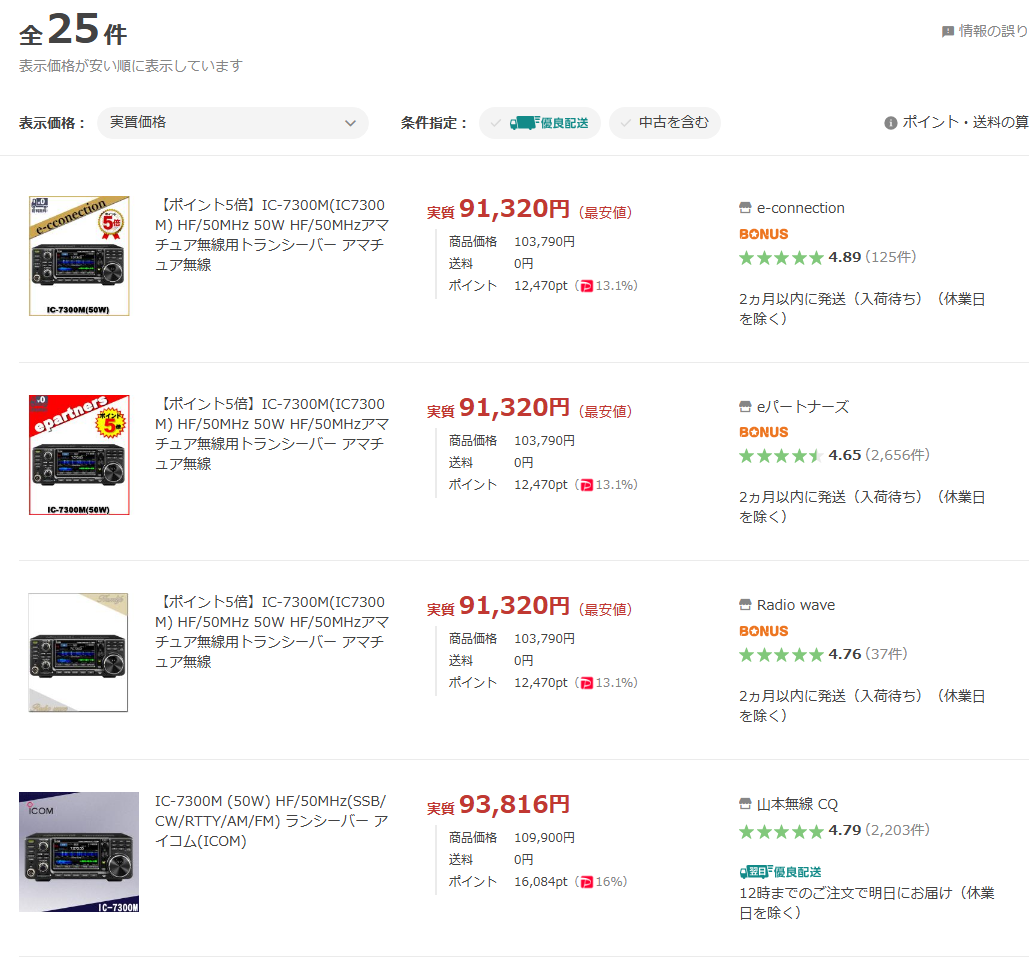
Task: Click the 情報の誤り report flag icon
Action: pyautogui.click(x=948, y=31)
